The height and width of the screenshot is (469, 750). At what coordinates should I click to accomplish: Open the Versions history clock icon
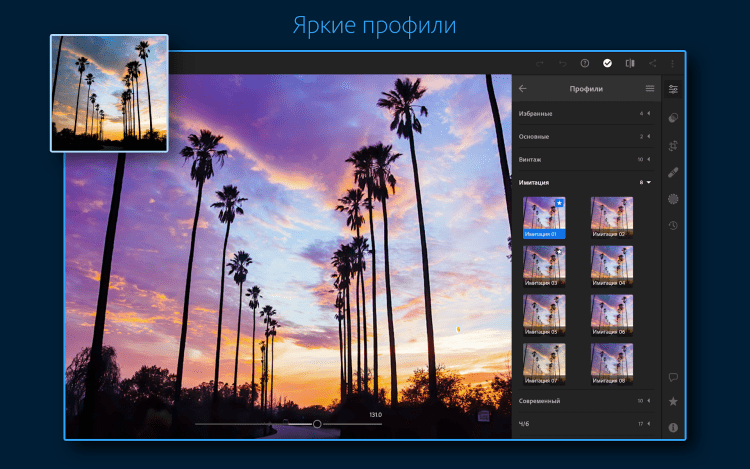click(x=673, y=225)
